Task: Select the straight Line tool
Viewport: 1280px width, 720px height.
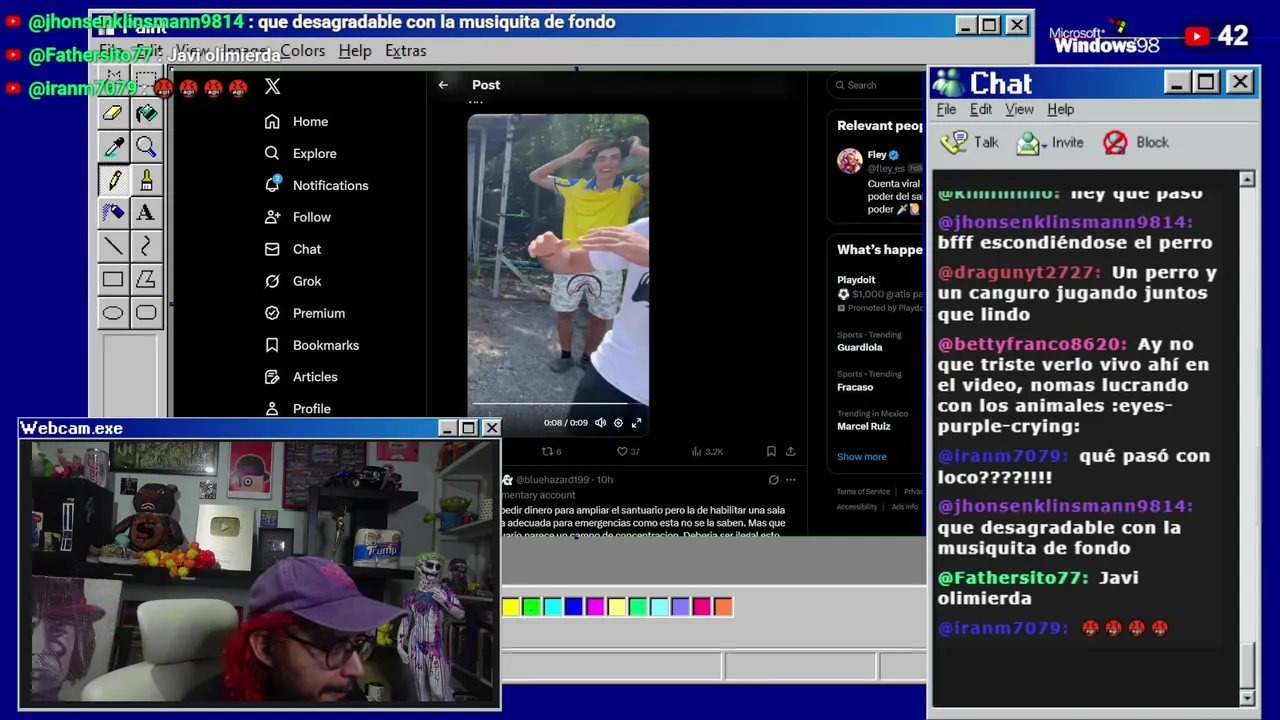Action: [113, 246]
